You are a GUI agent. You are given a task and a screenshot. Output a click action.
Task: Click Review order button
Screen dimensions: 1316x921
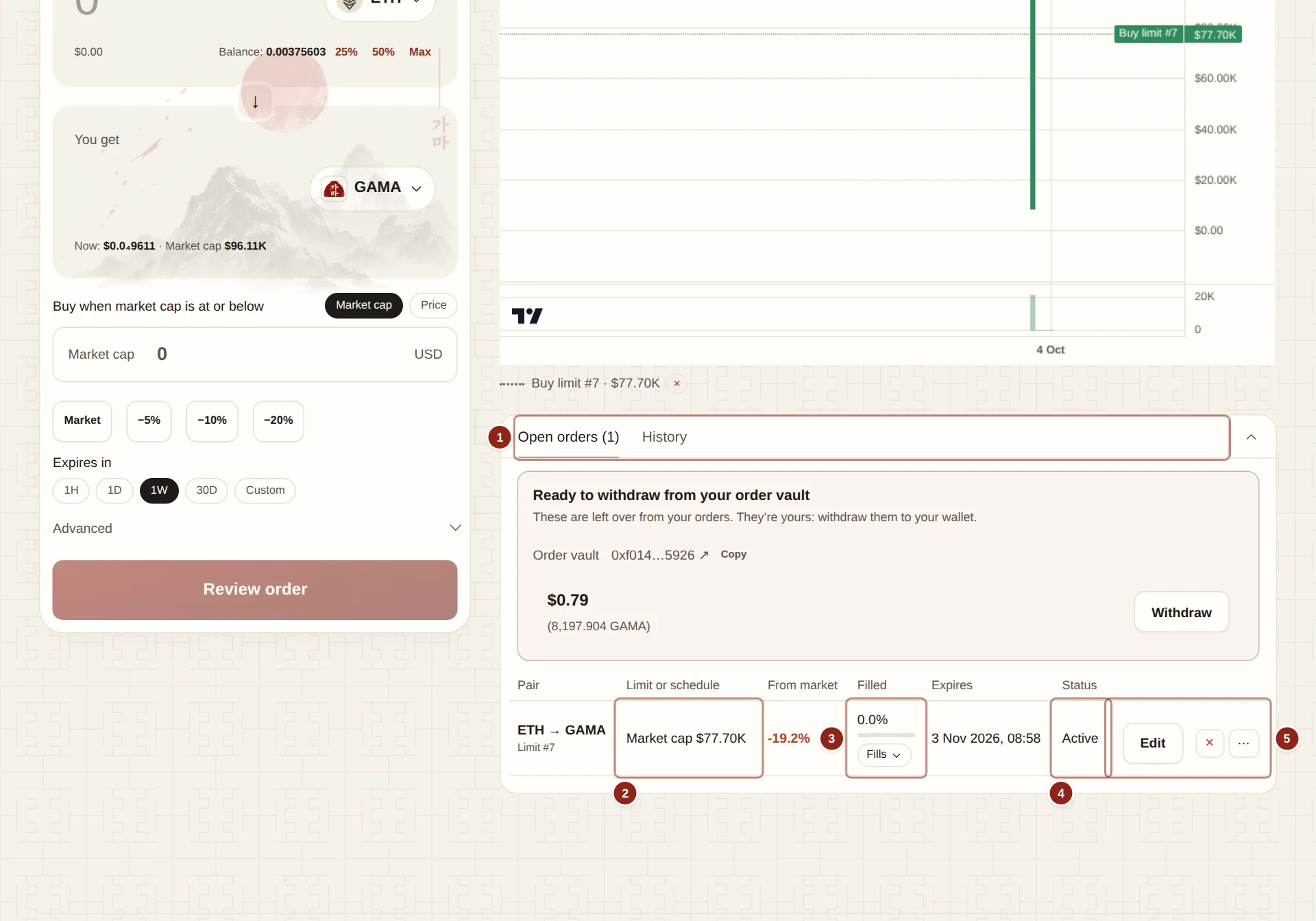point(255,590)
